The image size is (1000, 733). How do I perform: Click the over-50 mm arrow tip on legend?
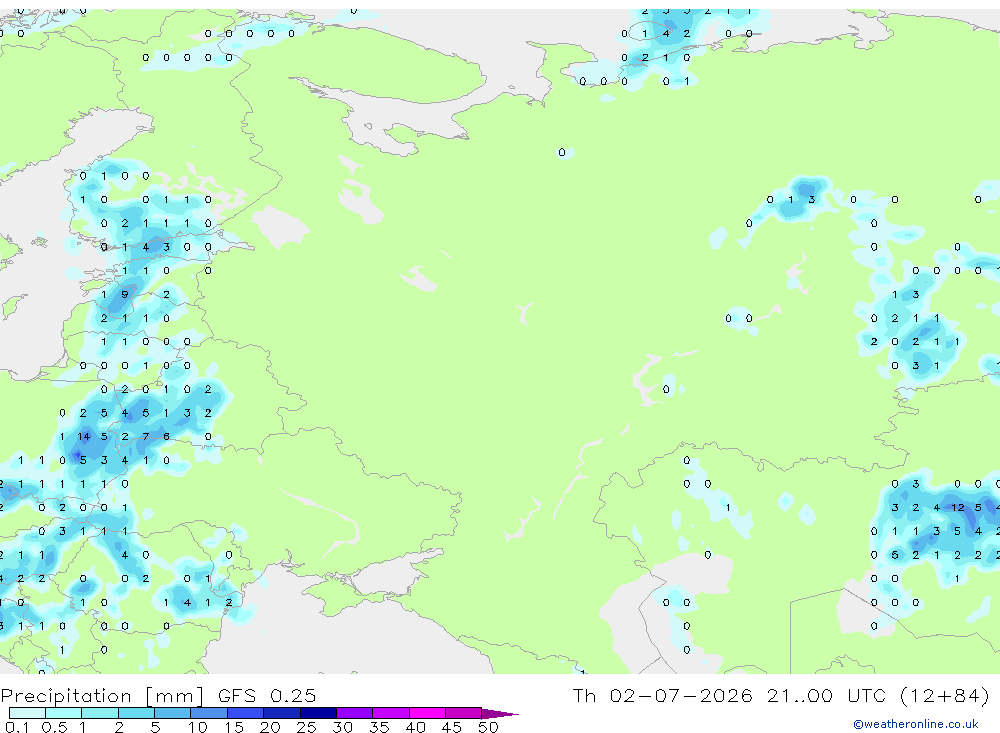[x=501, y=713]
